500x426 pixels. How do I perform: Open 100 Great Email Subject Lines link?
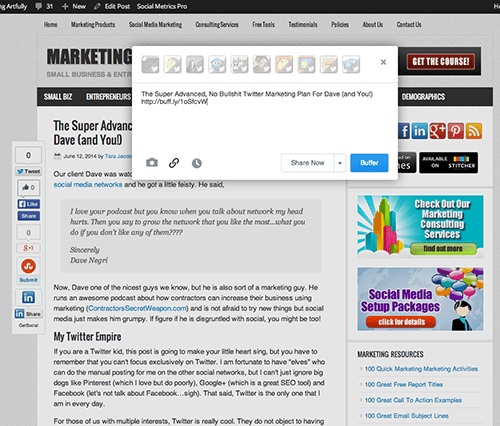pos(407,416)
